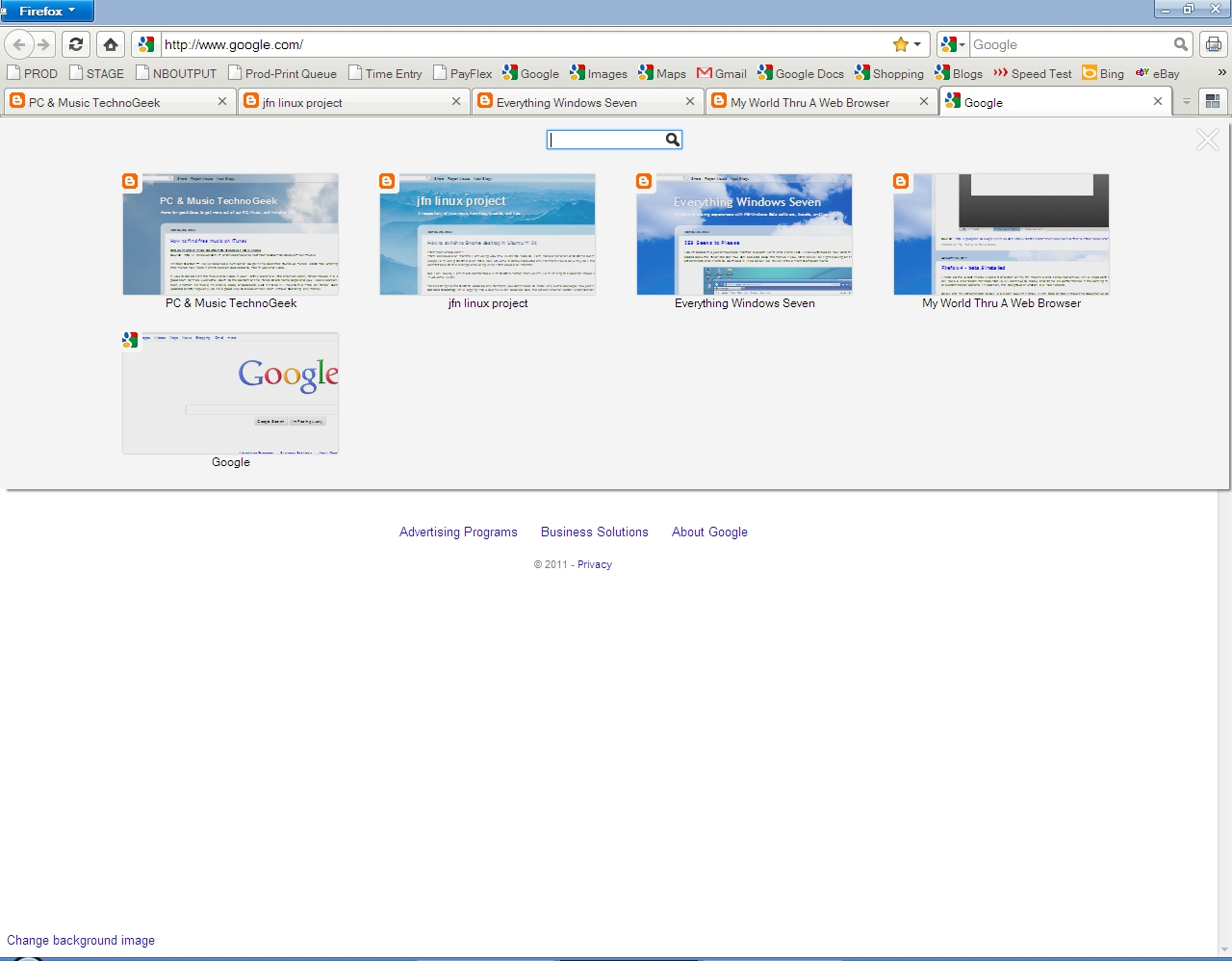Open the My World Thru A Web Browser thumbnail

coord(1002,234)
